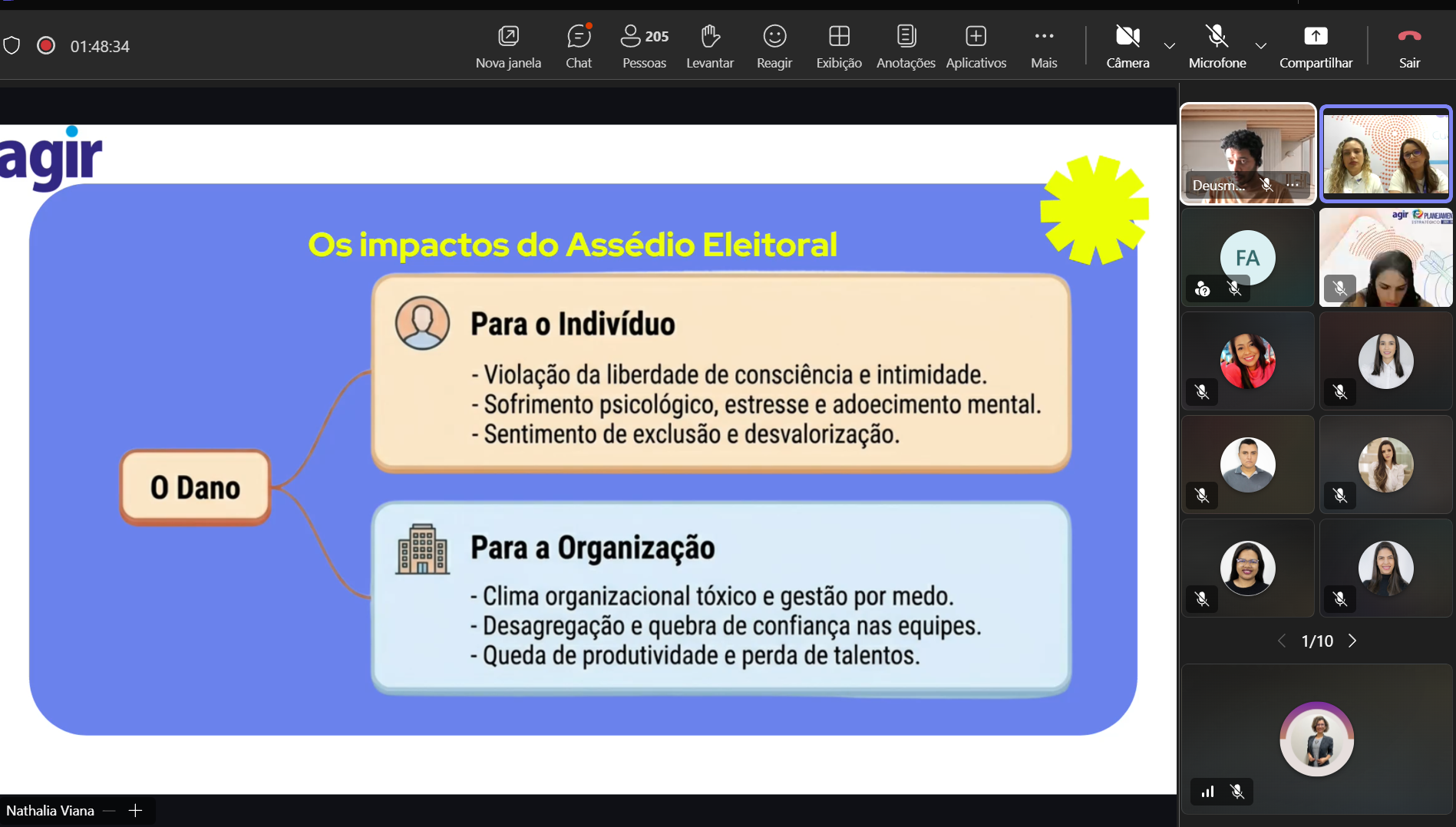
Task: Click Sair to leave the meeting
Action: 1408,46
